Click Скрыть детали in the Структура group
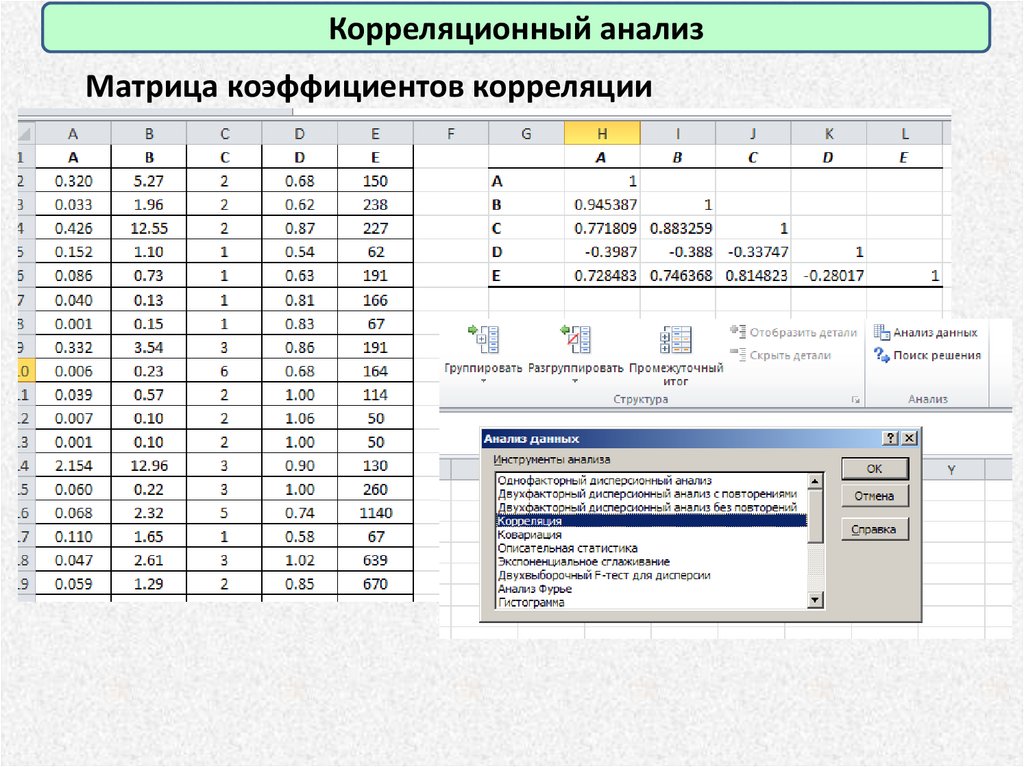Screen dimensions: 1024x767 [780, 355]
